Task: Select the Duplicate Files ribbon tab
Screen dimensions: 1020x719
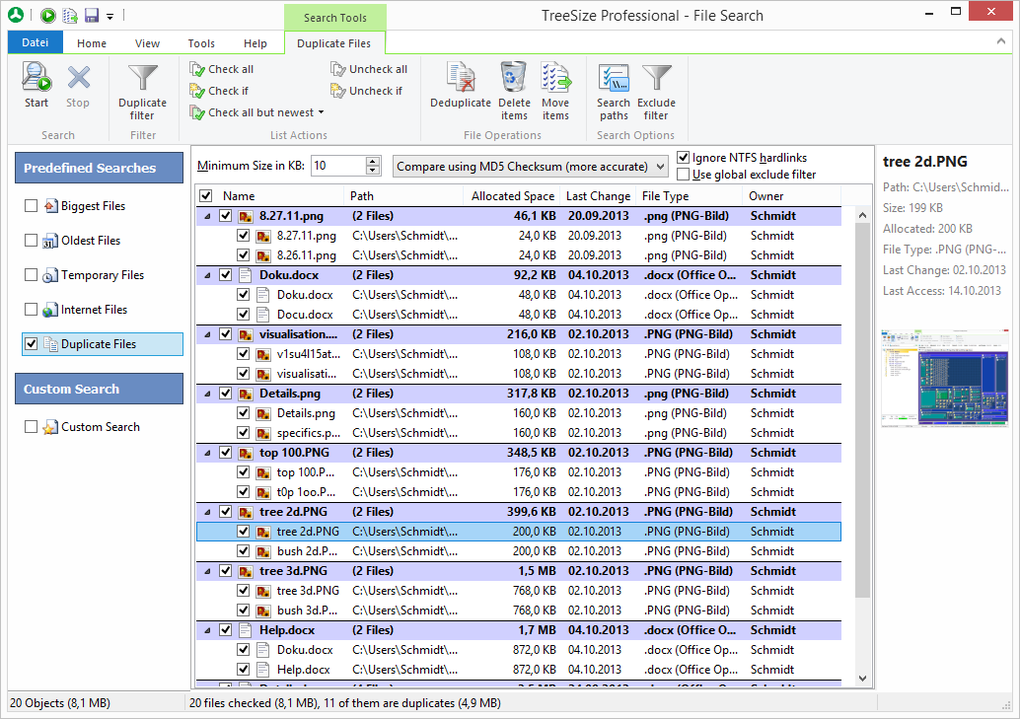Action: pyautogui.click(x=334, y=44)
